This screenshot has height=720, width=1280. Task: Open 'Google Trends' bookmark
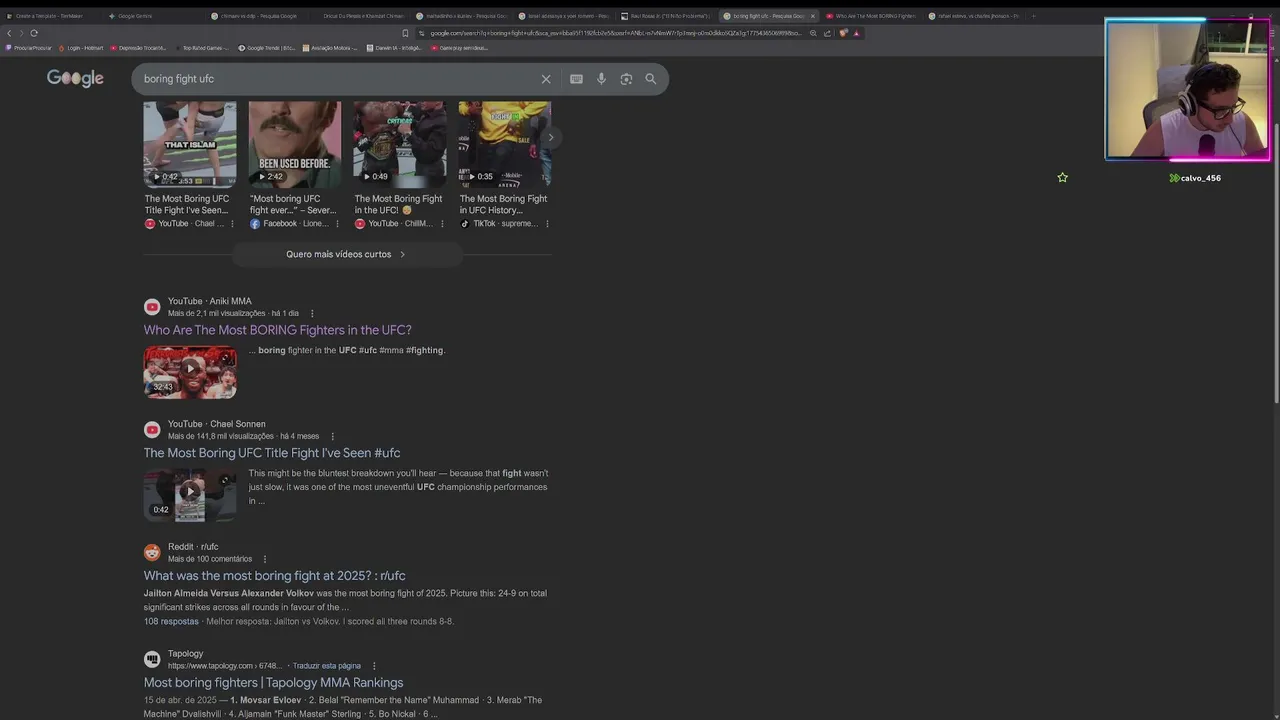click(266, 48)
